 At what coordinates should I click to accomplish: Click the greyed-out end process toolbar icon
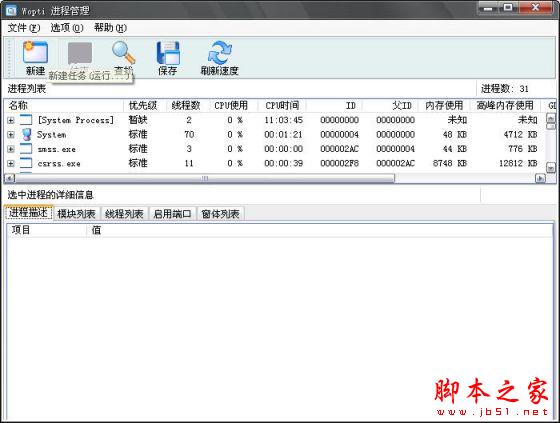pyautogui.click(x=80, y=53)
